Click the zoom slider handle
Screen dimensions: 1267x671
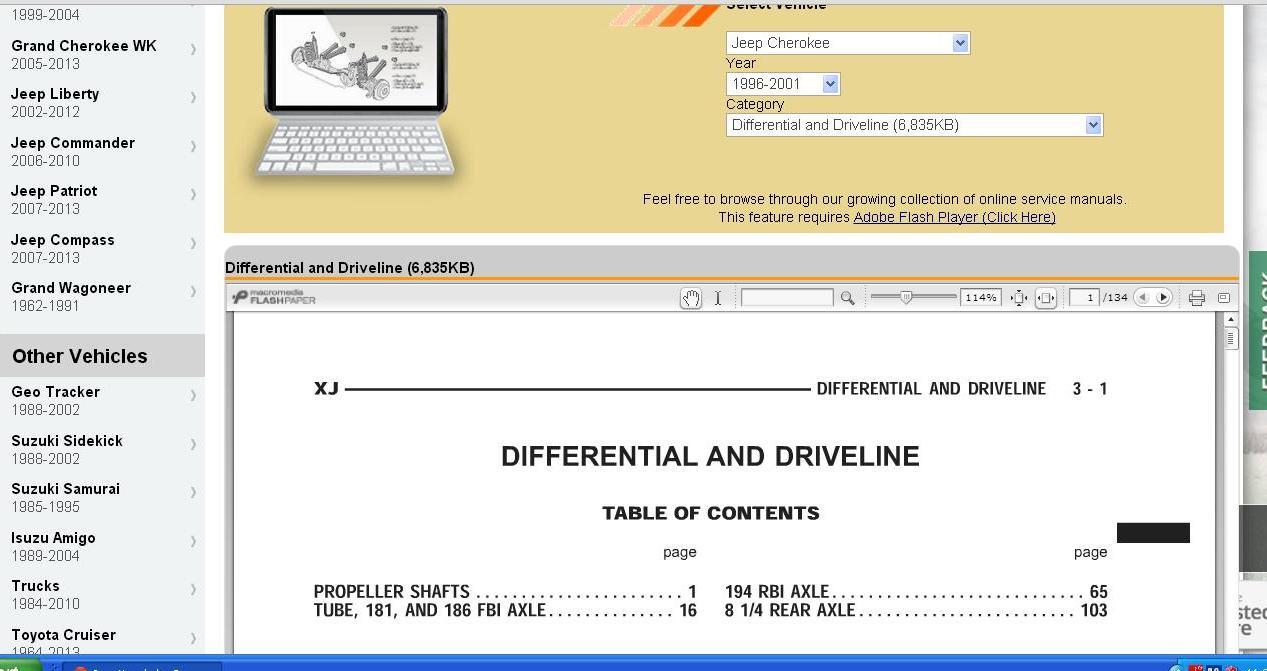(x=906, y=297)
